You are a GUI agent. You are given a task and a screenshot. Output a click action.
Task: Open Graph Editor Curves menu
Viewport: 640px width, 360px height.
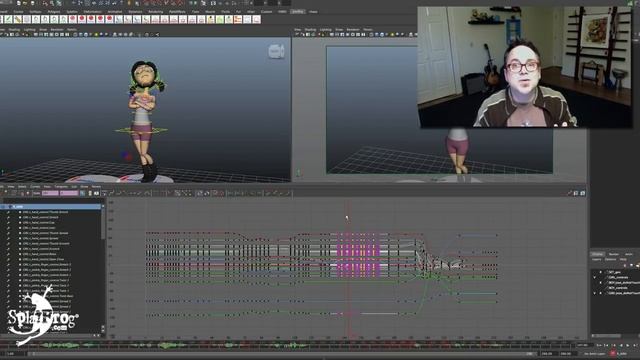pyautogui.click(x=35, y=187)
